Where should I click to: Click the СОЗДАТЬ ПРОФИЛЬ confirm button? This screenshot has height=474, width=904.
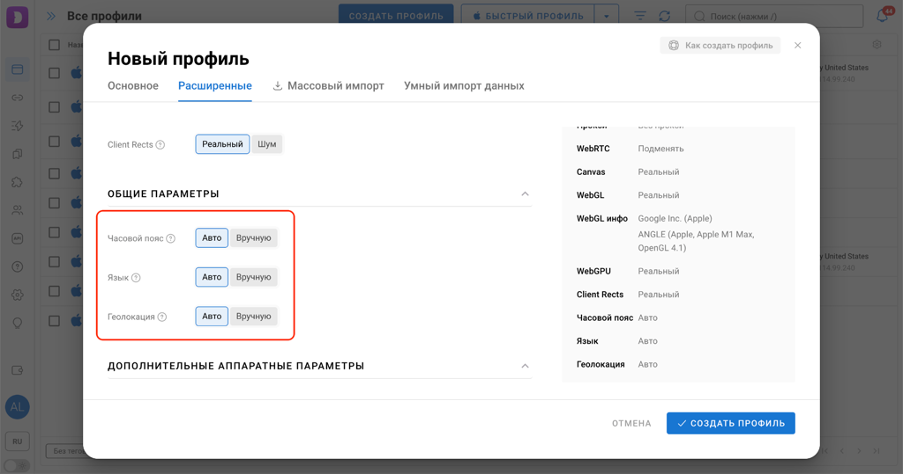point(730,423)
